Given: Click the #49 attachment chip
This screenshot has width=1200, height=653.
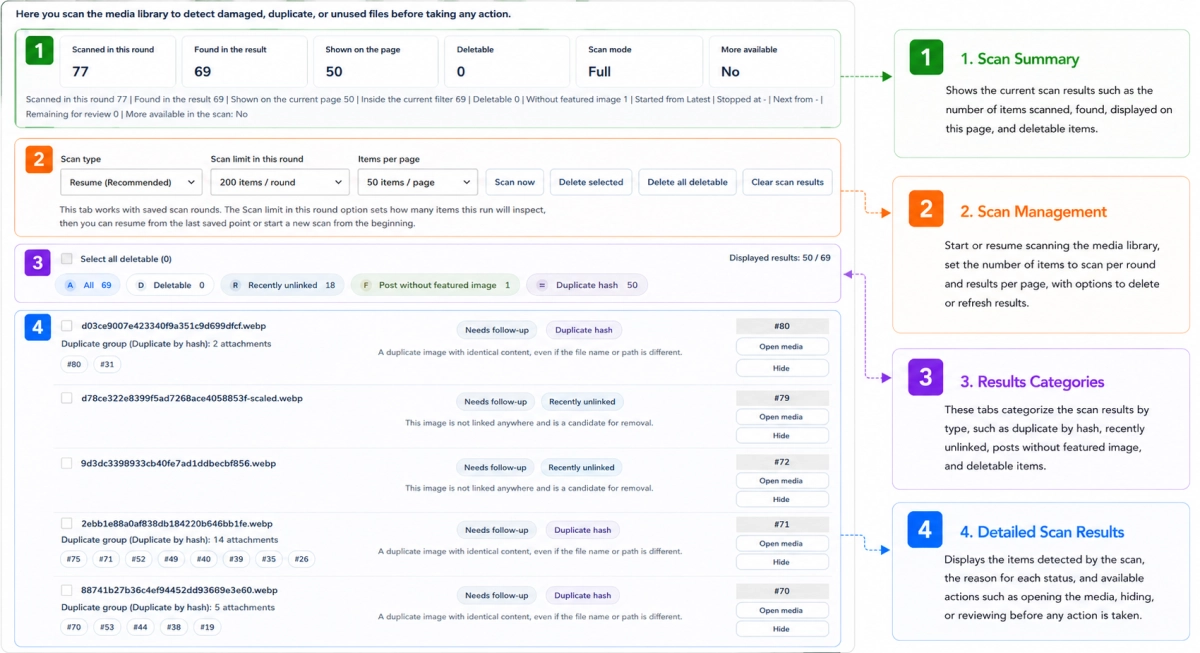Looking at the screenshot, I should point(171,559).
